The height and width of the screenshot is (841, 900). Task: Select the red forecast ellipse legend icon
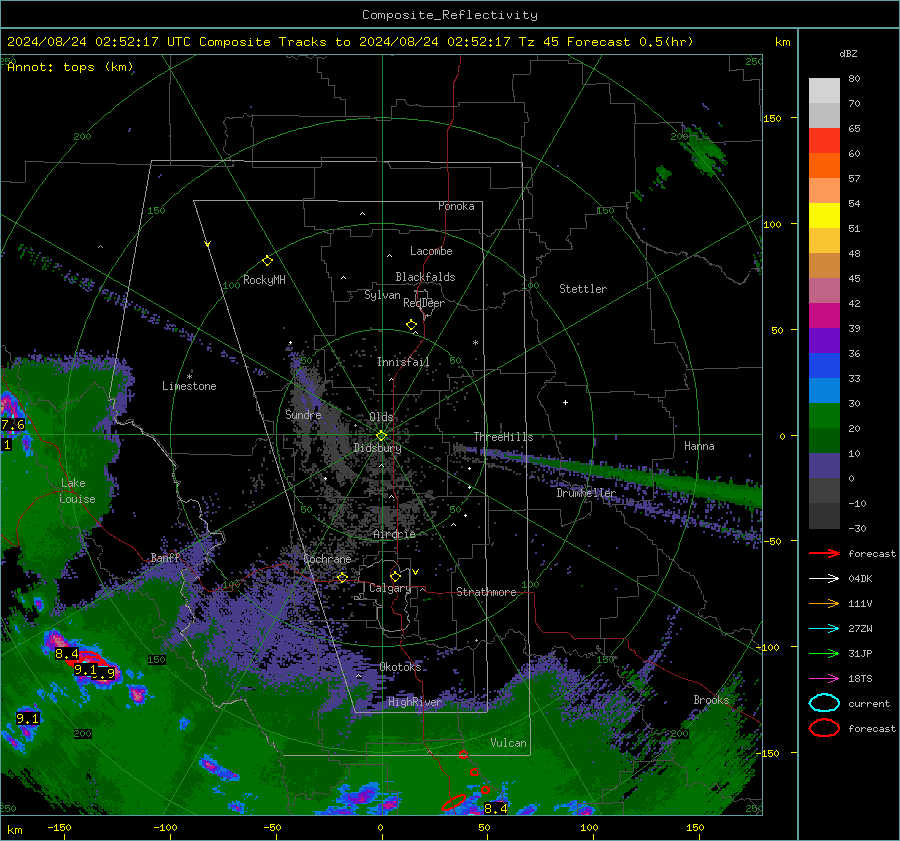coord(824,728)
